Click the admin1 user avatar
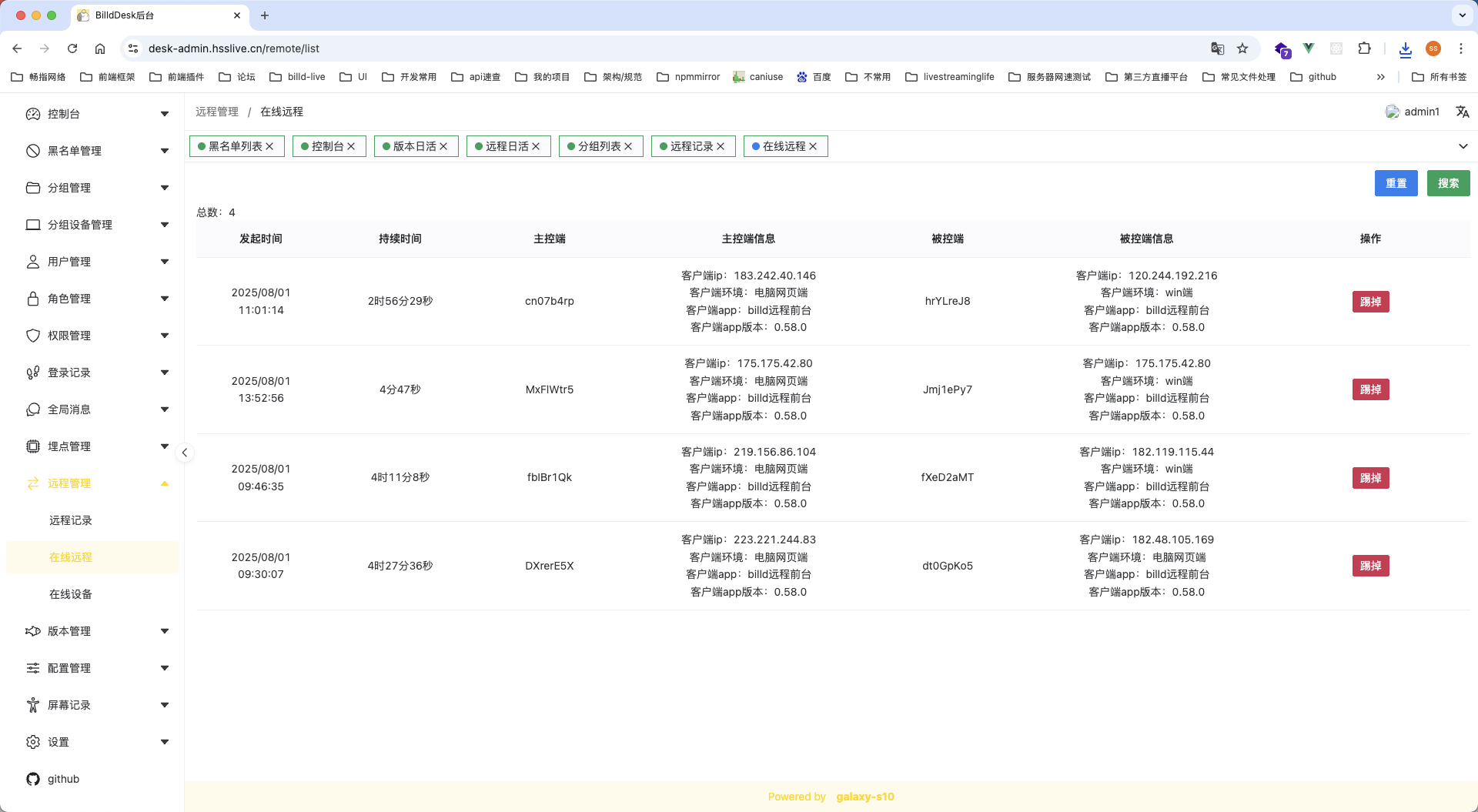The image size is (1478, 812). pos(1393,112)
